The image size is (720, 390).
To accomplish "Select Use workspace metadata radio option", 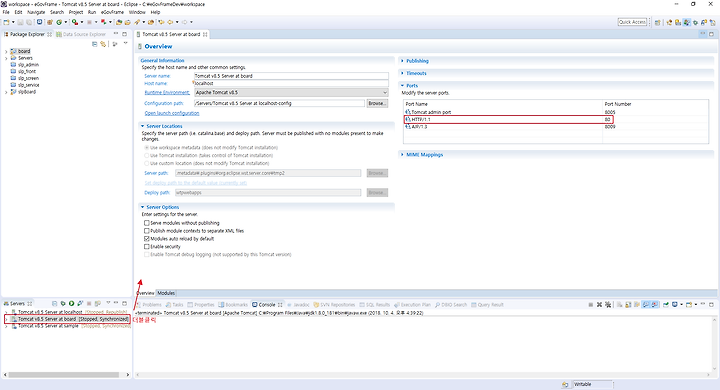I will (x=147, y=148).
